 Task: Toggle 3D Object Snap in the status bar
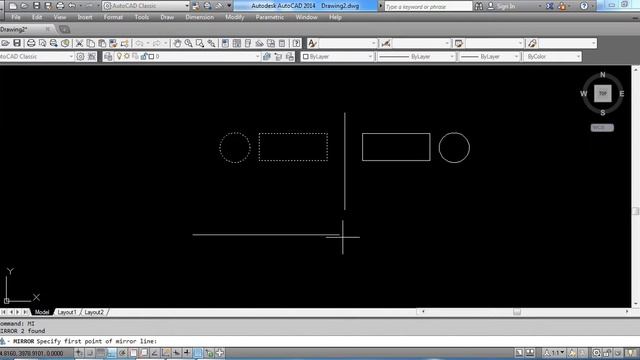[144, 353]
